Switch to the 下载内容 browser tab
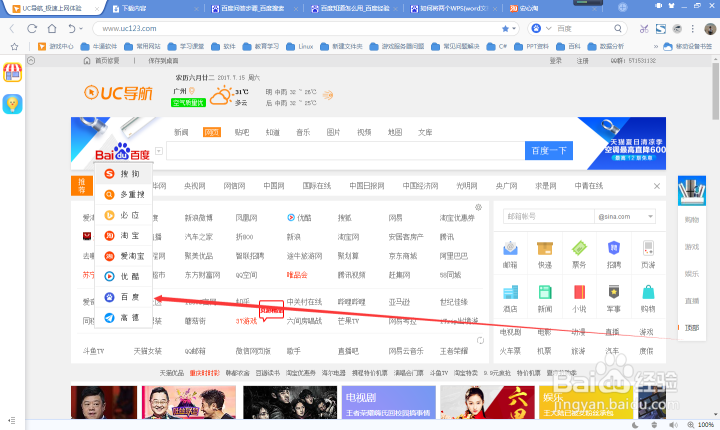Image resolution: width=720 pixels, height=430 pixels. click(x=154, y=8)
